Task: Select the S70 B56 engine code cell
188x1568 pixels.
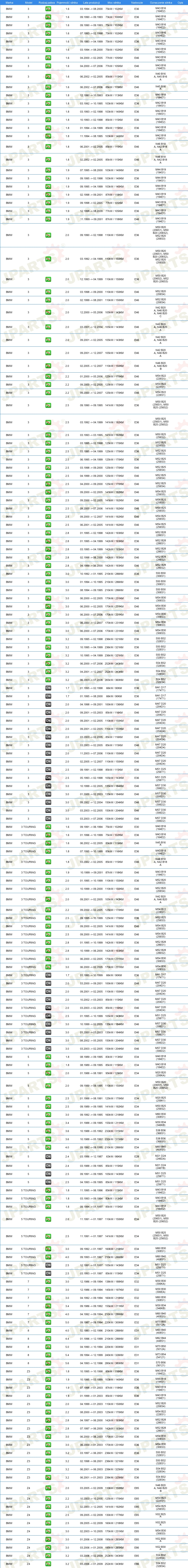Action: (161, 1363)
